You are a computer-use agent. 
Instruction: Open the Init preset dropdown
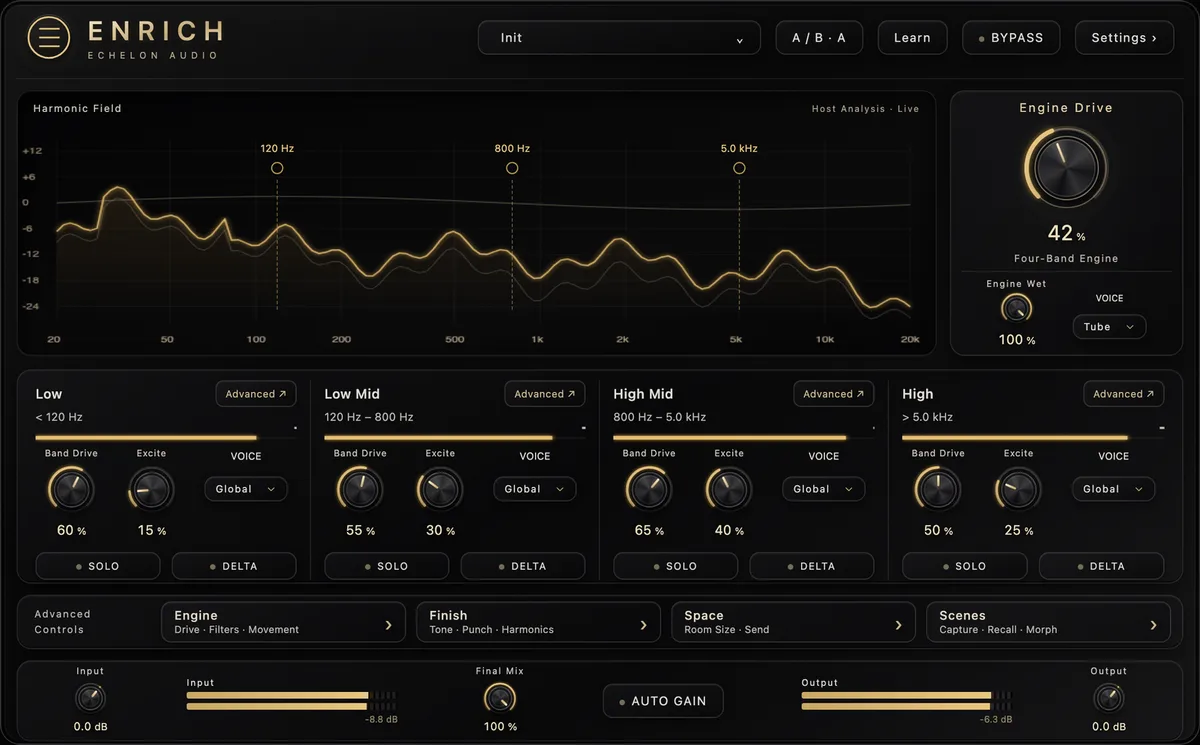(x=620, y=38)
